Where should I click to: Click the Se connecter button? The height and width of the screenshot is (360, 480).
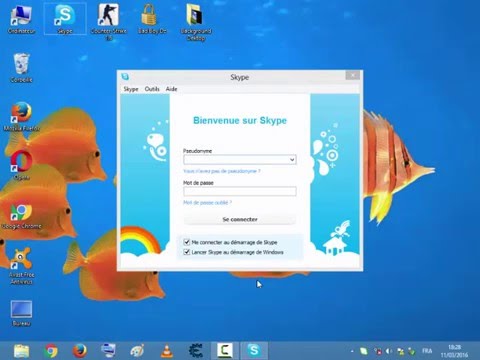coord(240,219)
